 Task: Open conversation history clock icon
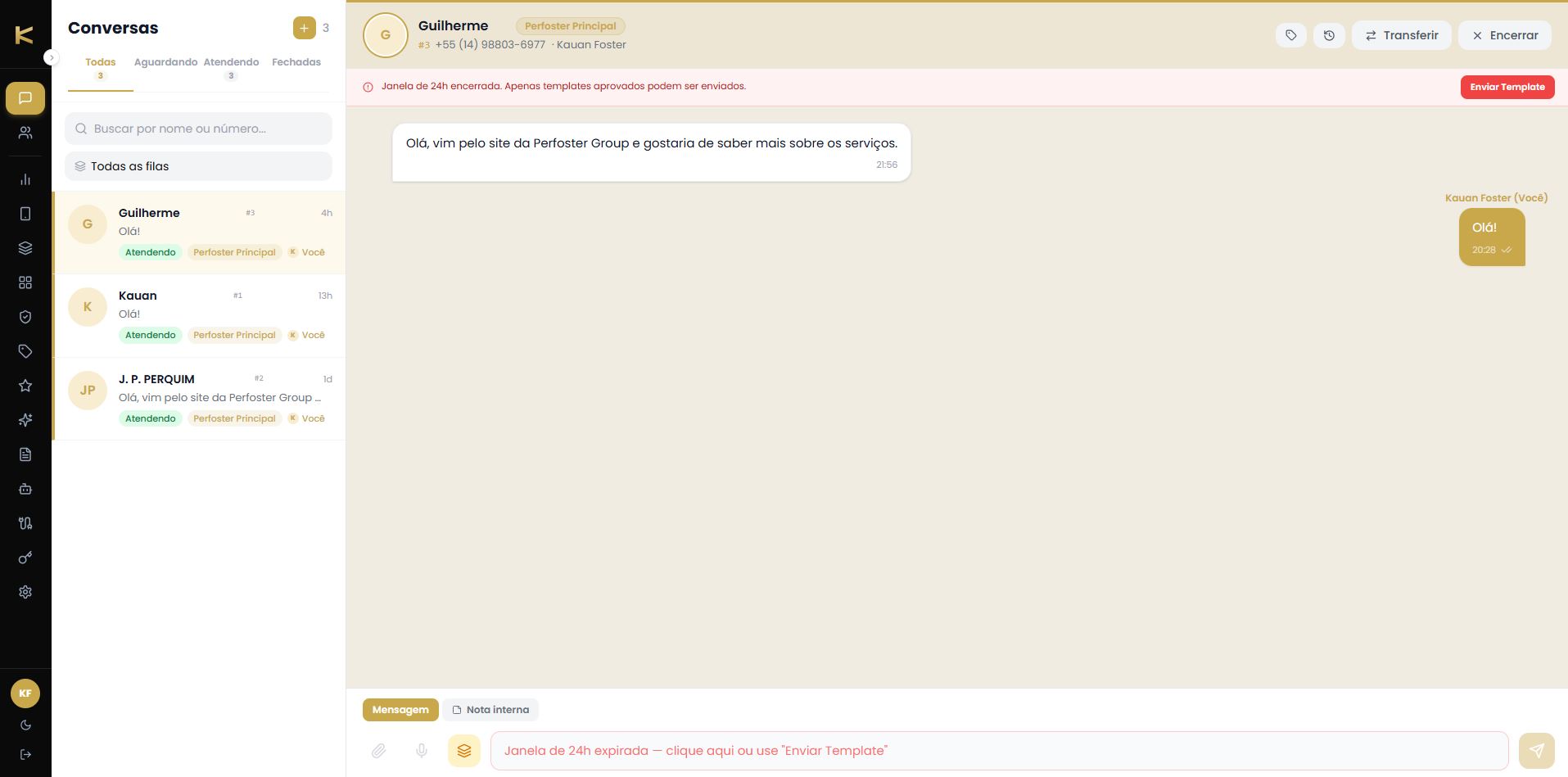tap(1329, 35)
